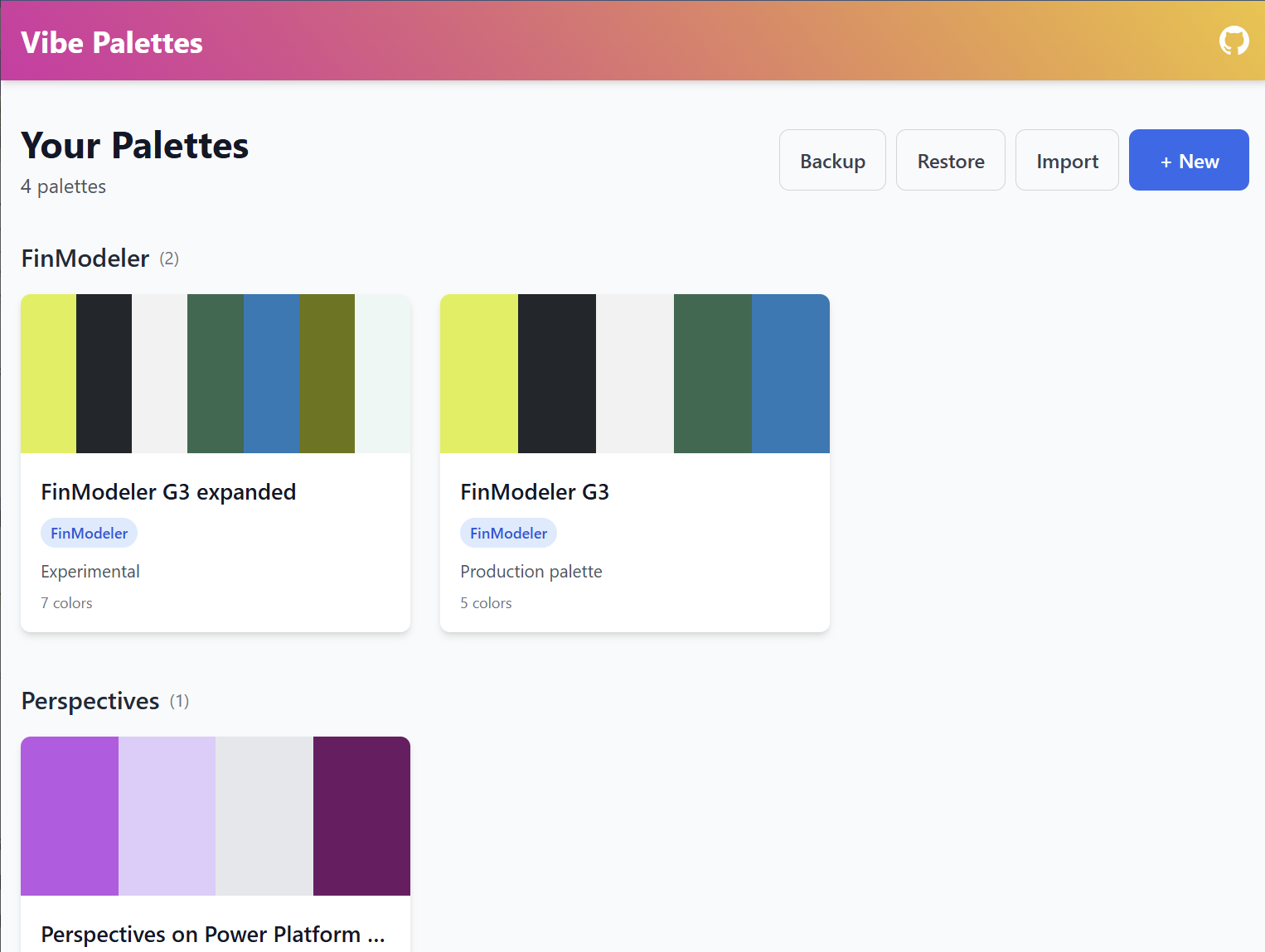Click the Import button
The height and width of the screenshot is (952, 1265).
[1067, 160]
